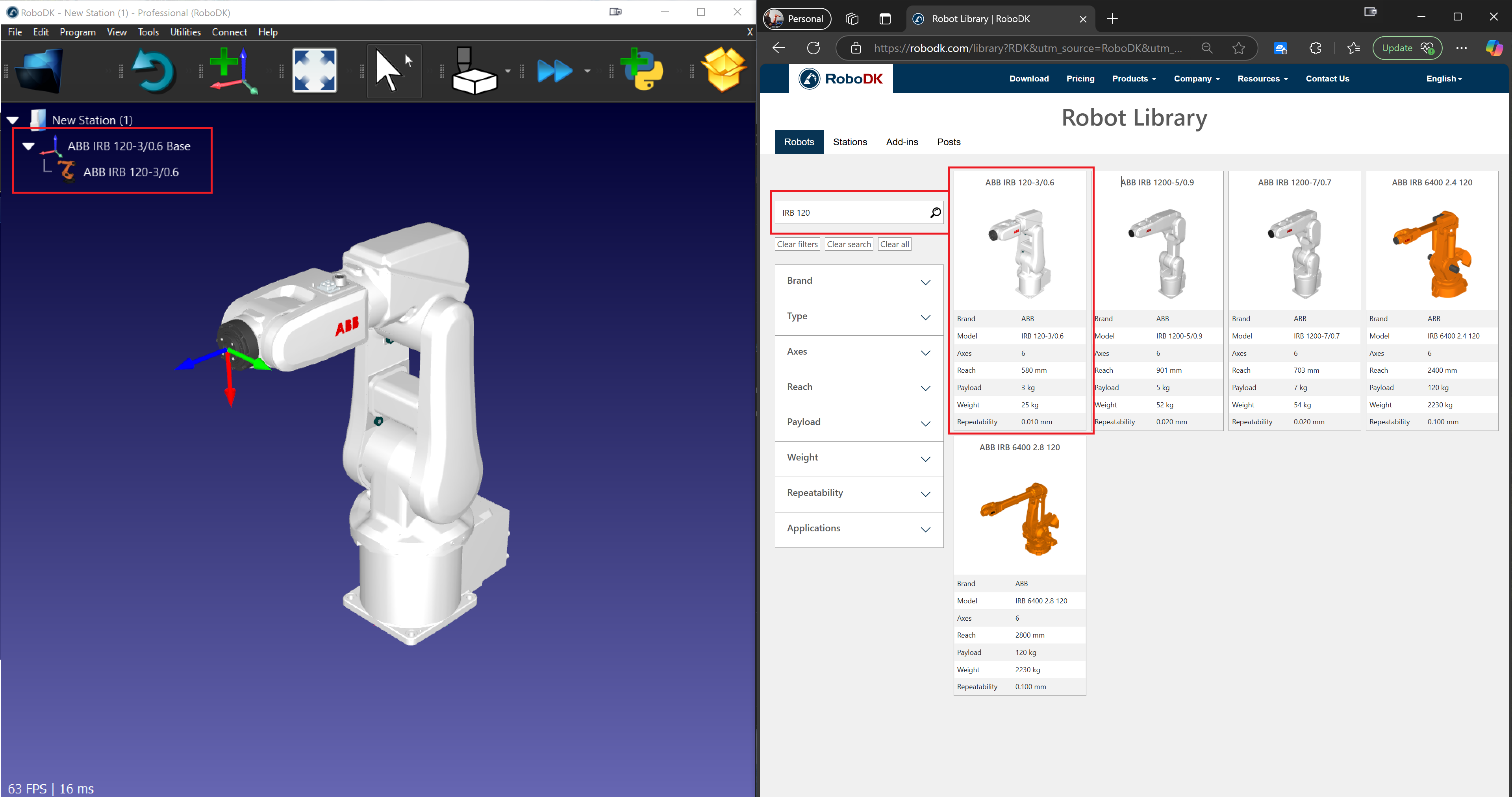Expand the Applications filter section
The height and width of the screenshot is (797, 1512).
coord(859,529)
